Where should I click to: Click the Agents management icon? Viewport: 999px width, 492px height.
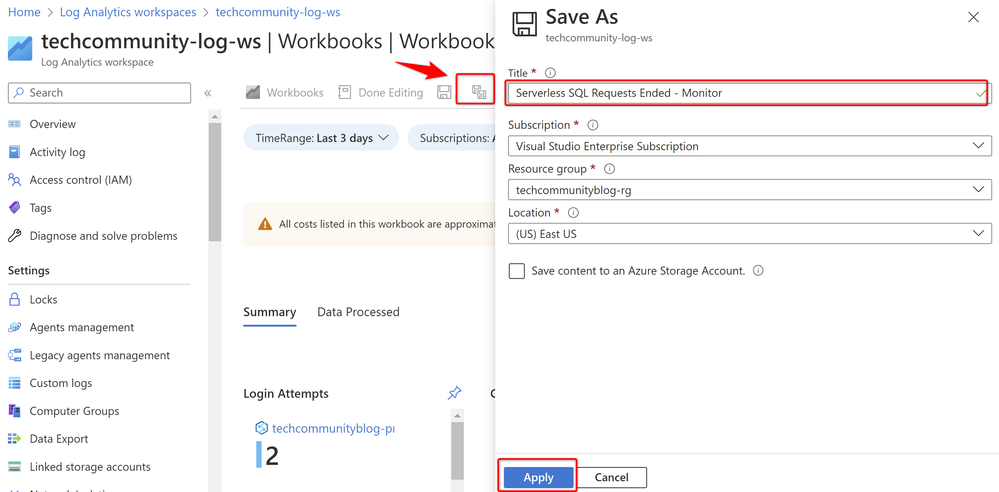pos(15,327)
